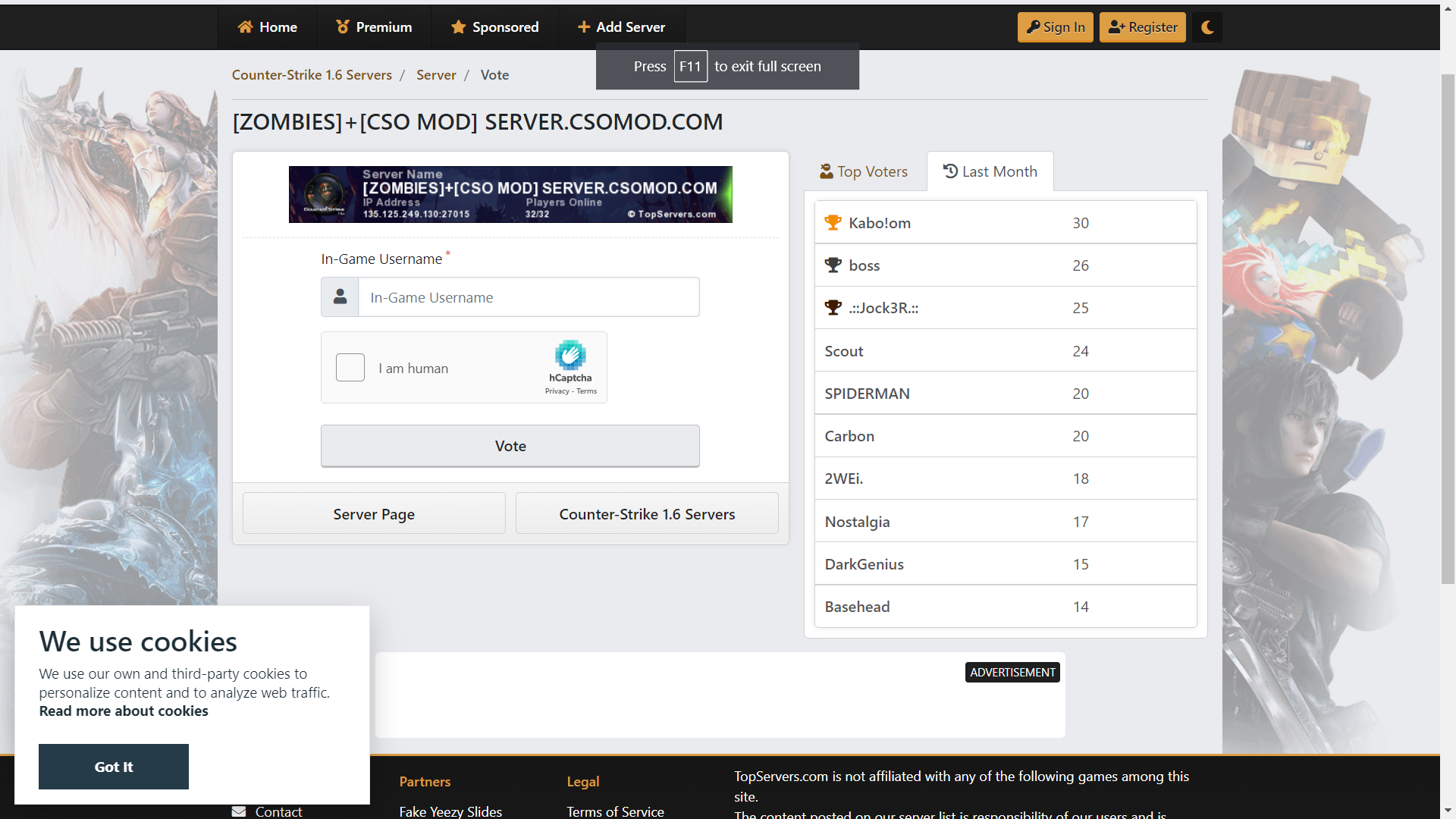
Task: Open the Premium menu item
Action: (374, 27)
